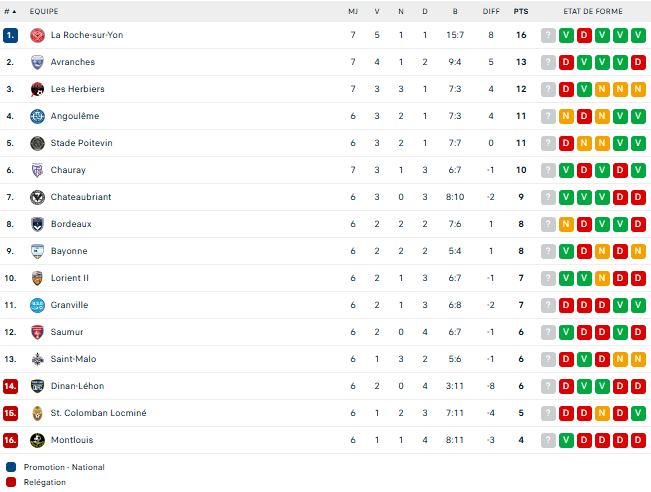Click the blue Promotion - National legend swatch
Viewport: 651px width, 492px height.
11,467
